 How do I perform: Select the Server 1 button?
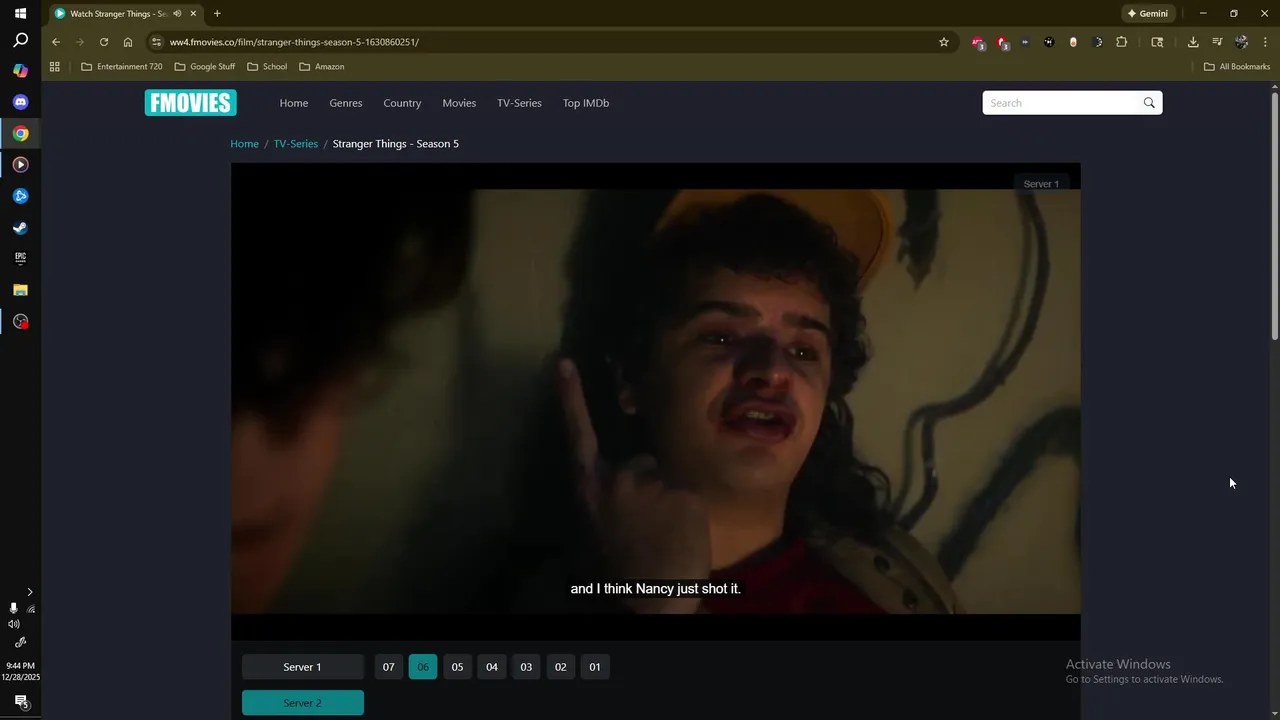302,667
